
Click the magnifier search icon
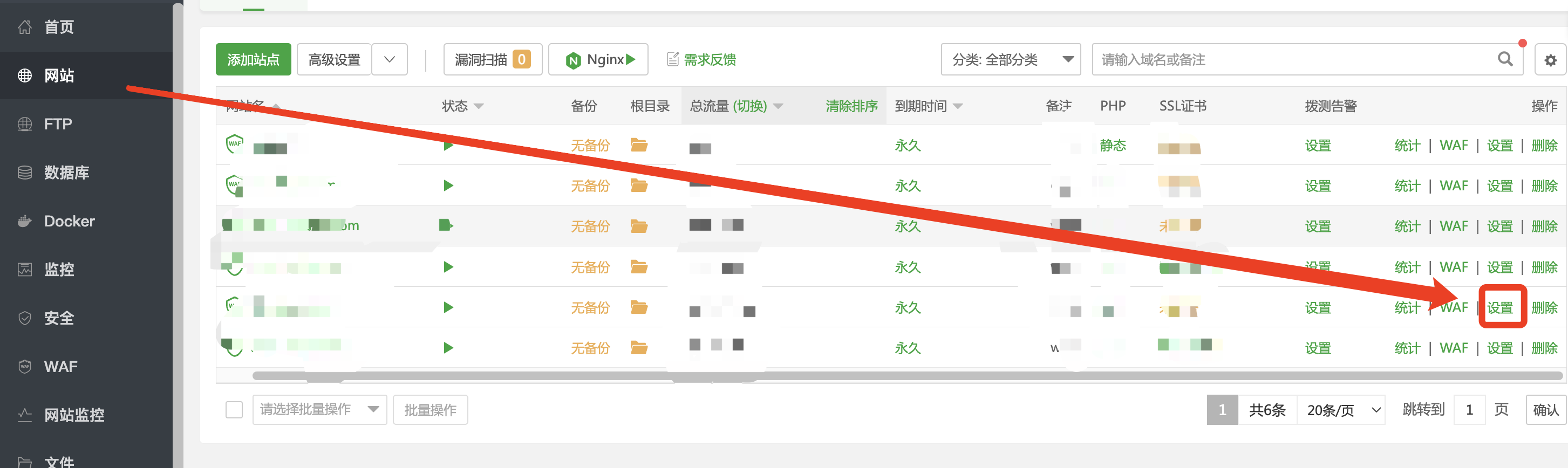1505,59
